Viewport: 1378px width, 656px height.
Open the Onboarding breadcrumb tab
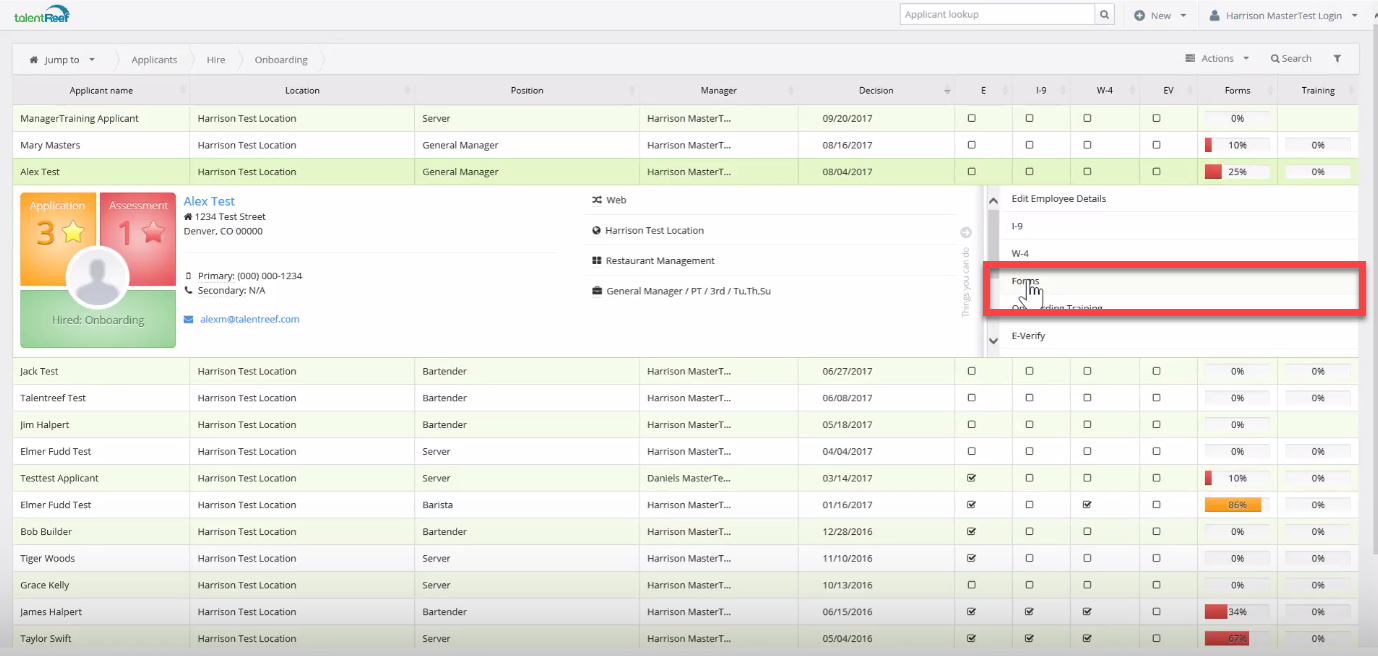281,59
